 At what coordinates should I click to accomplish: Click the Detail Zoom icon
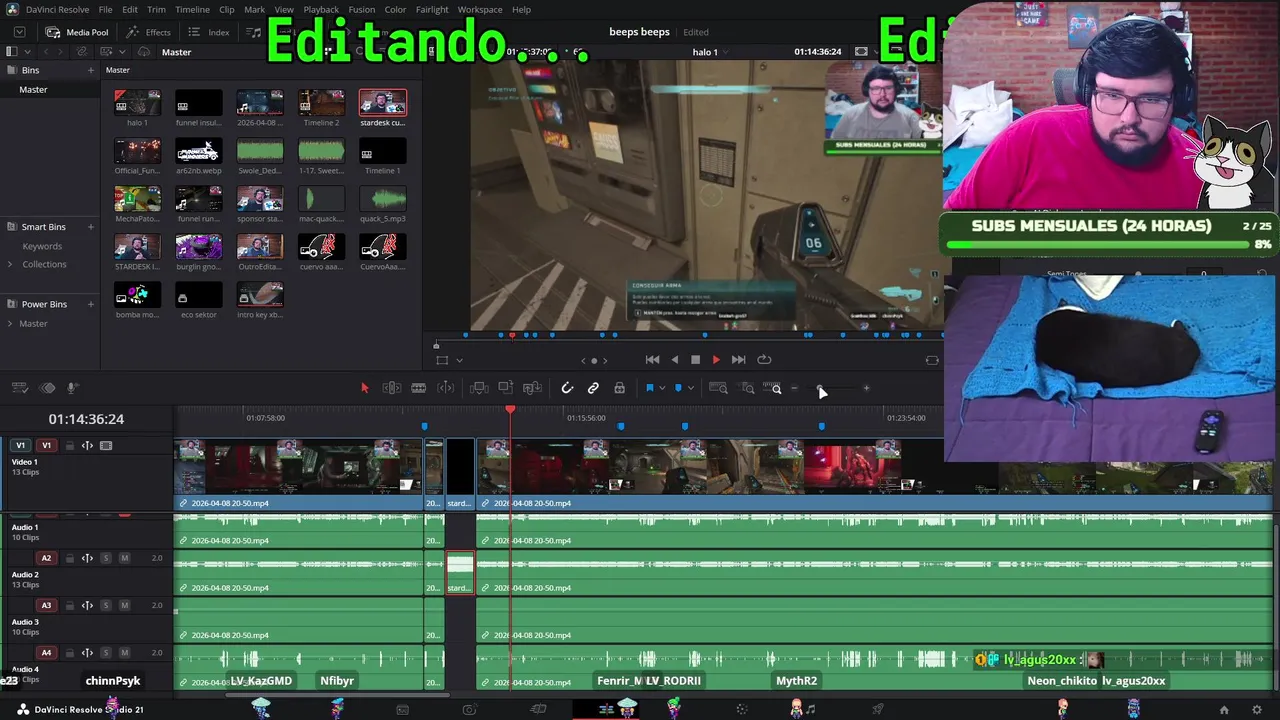[x=747, y=388]
